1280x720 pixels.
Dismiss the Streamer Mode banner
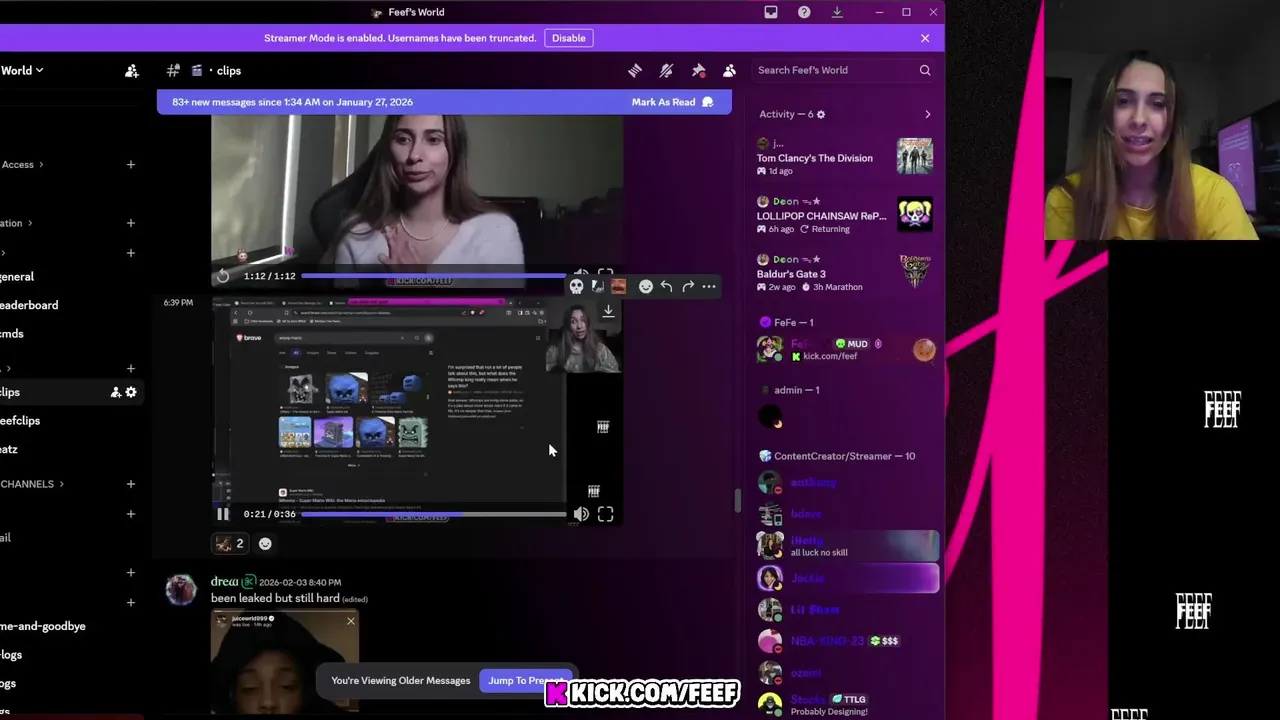point(925,38)
